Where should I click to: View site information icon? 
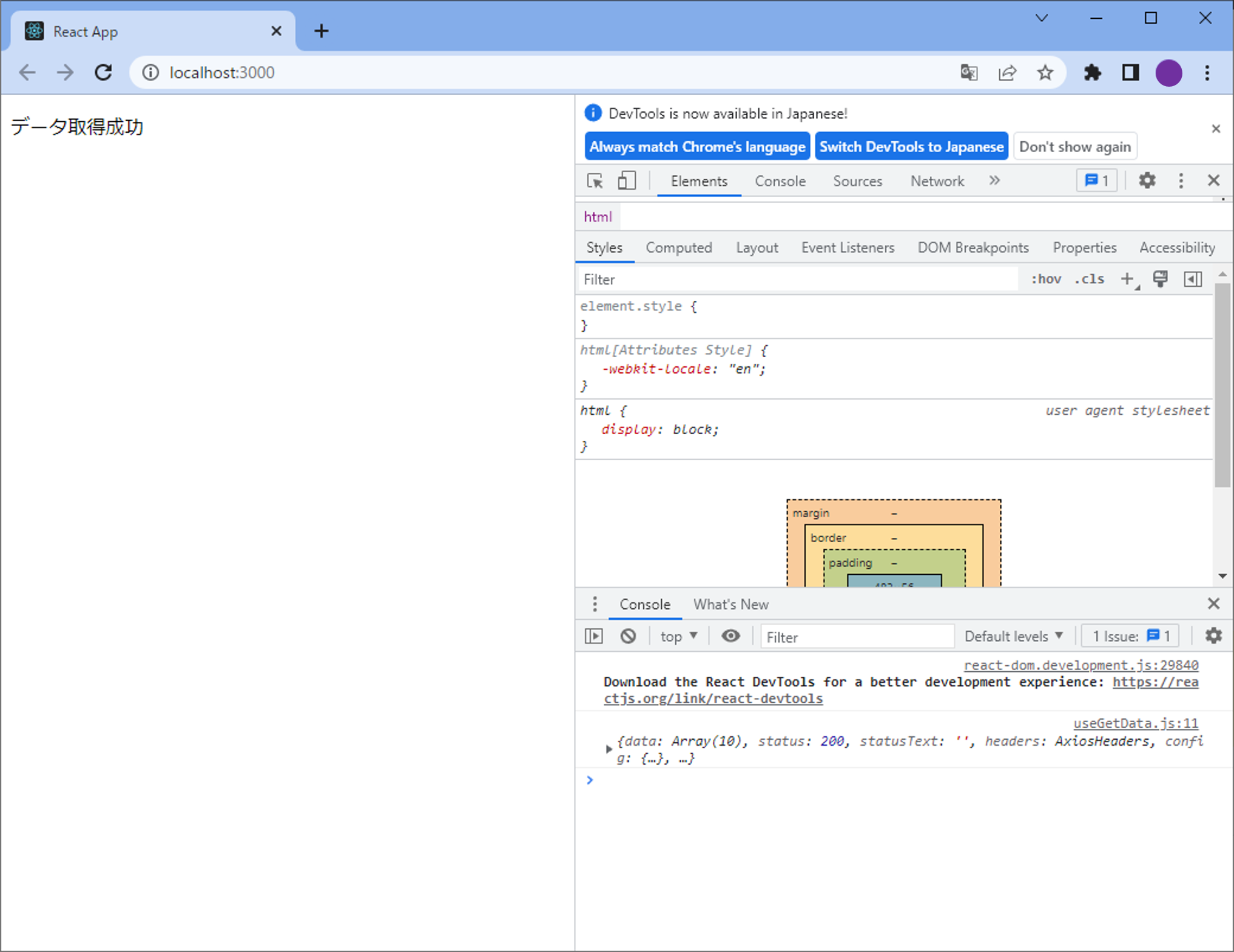pos(150,73)
